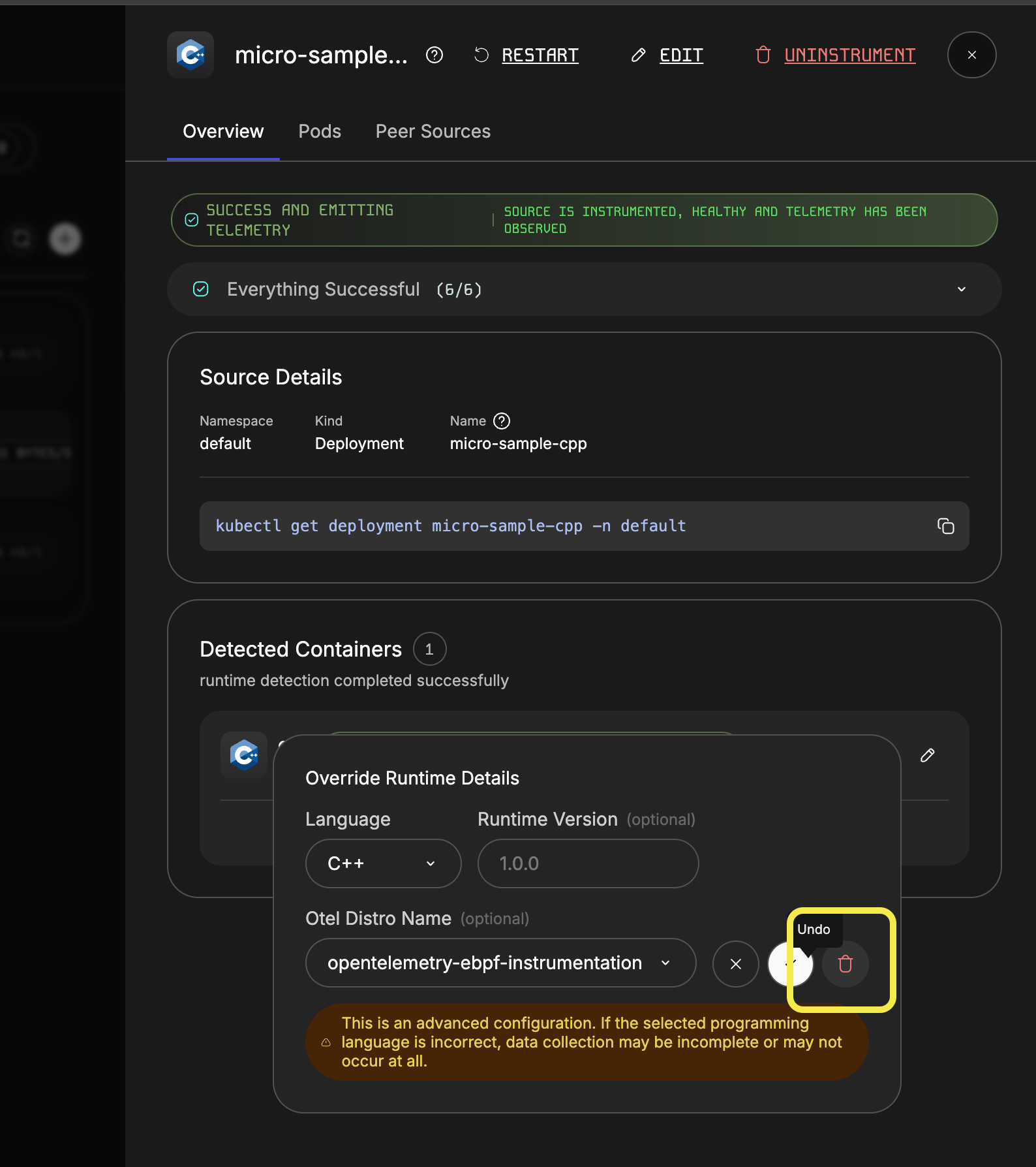Open the Peer Sources tab
This screenshot has width=1036, height=1167.
pos(433,131)
